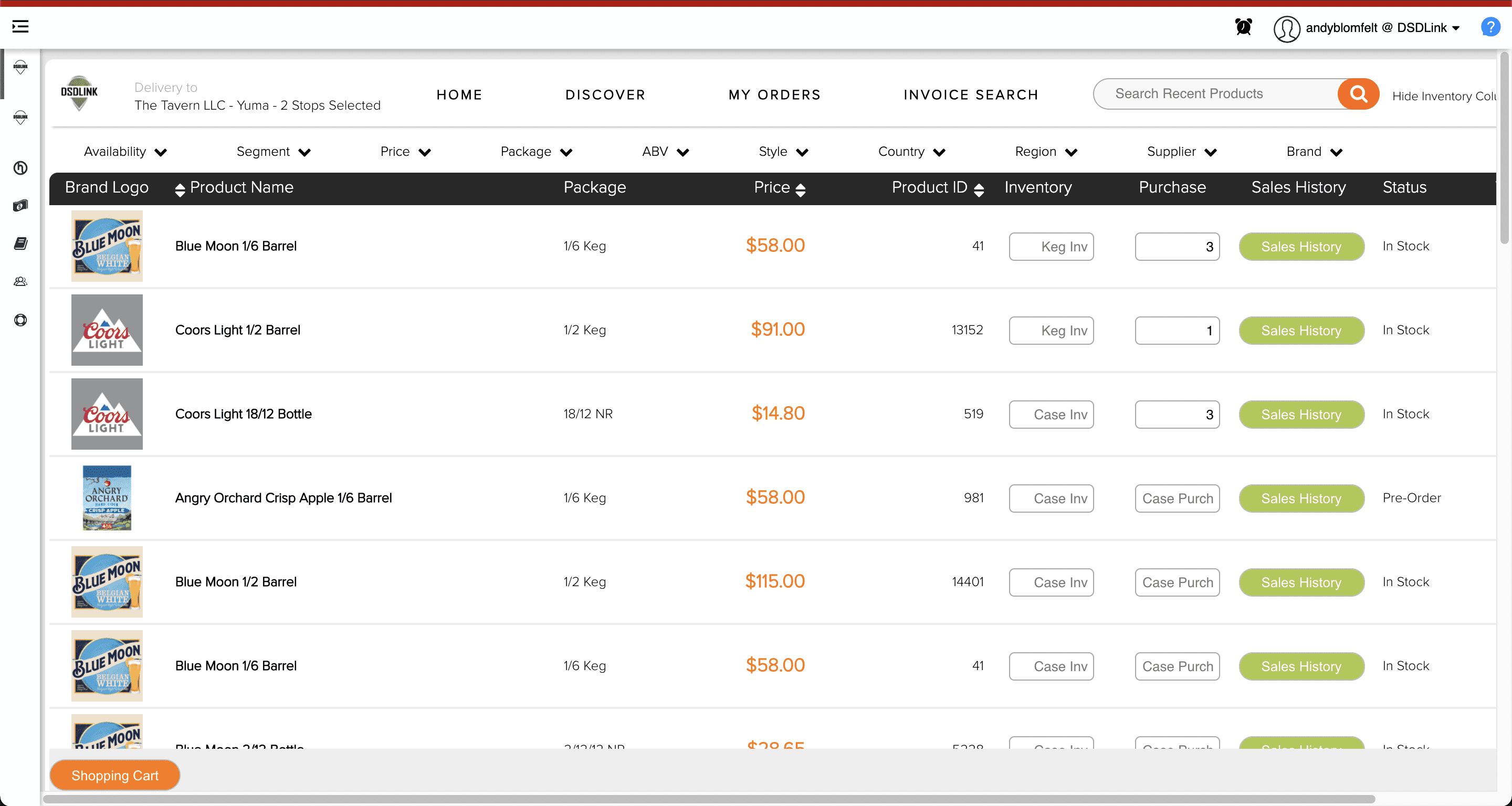
Task: Click the money bill icon in sidebar
Action: tap(20, 205)
